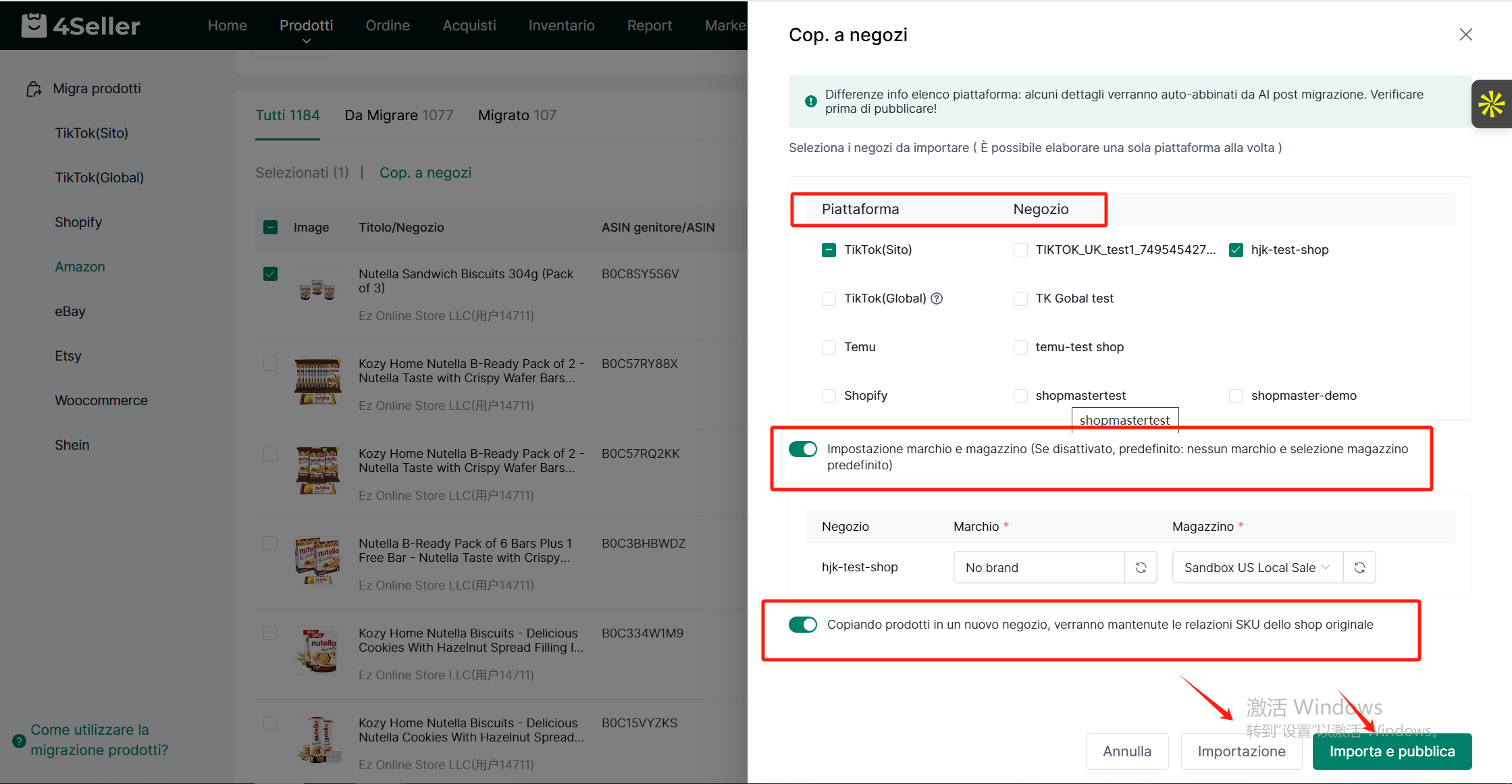Refresh the Marchio brand list
The height and width of the screenshot is (784, 1512).
(x=1141, y=567)
